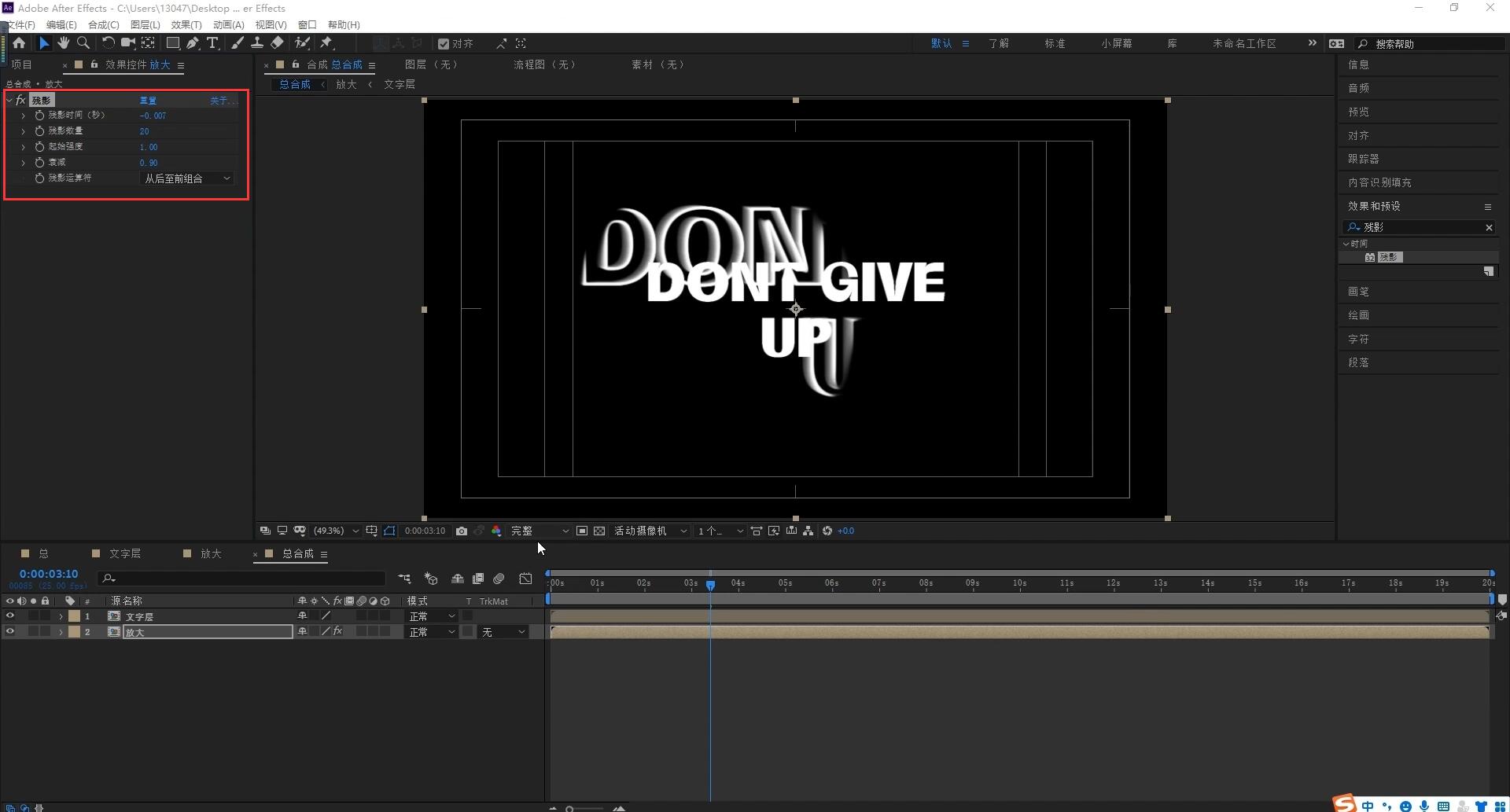This screenshot has height=812, width=1510.
Task: Select the Type (T) tool
Action: tap(212, 43)
